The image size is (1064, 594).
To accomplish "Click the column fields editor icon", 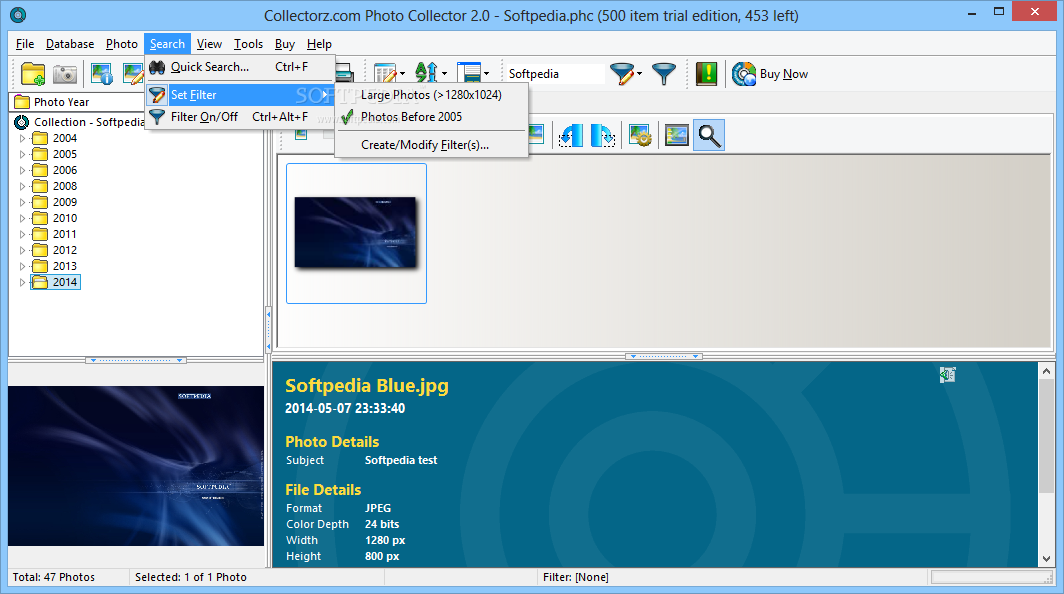I will click(385, 73).
